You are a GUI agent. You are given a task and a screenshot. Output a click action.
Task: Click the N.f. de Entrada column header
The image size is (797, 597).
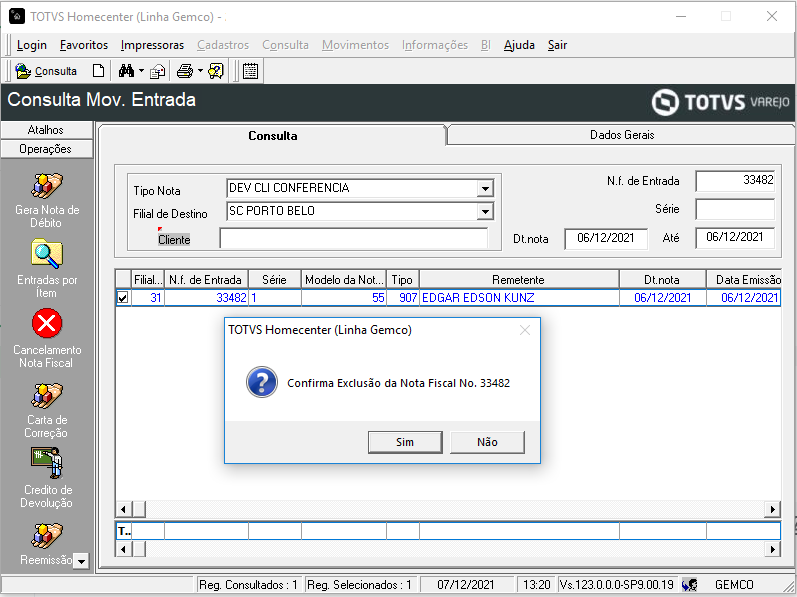point(206,279)
